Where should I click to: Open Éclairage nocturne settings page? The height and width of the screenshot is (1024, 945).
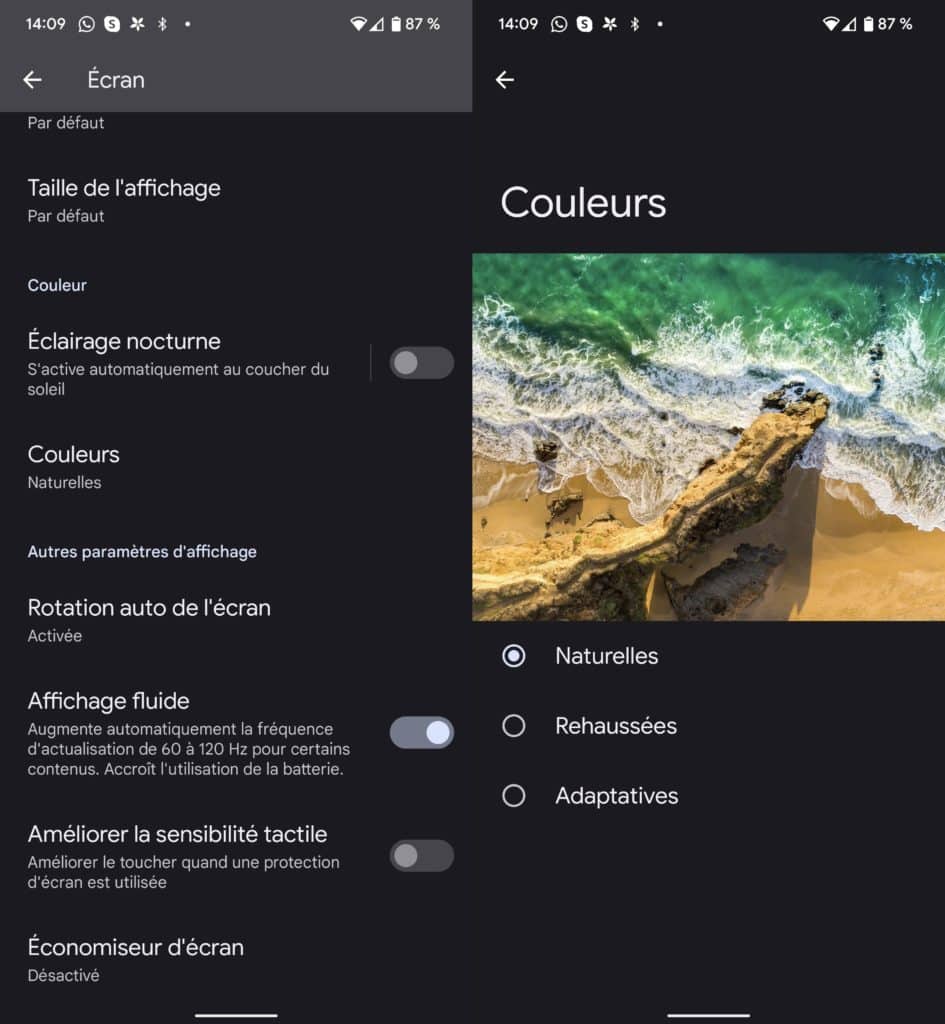183,363
